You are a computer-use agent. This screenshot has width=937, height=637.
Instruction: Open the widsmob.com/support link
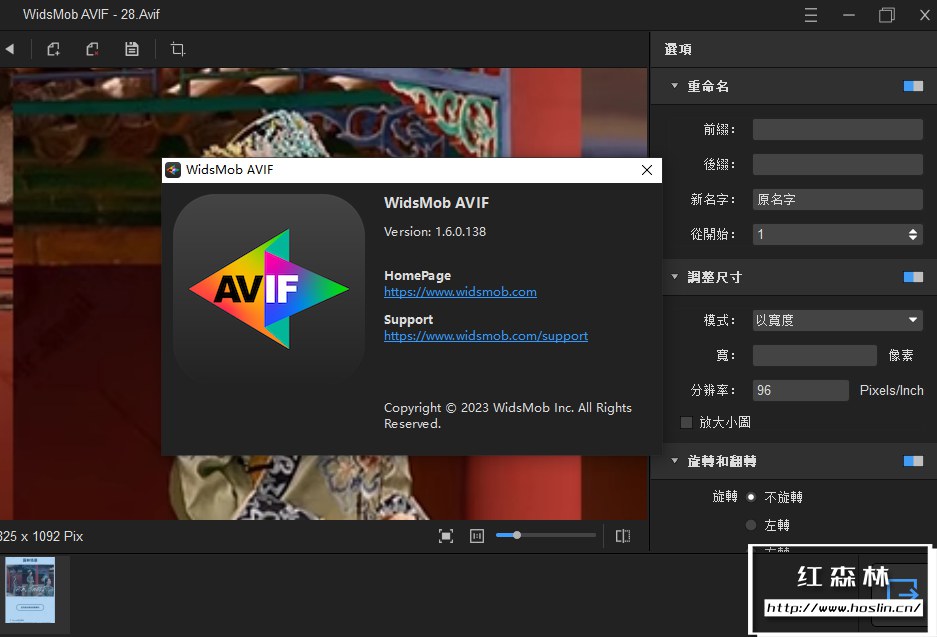point(486,336)
